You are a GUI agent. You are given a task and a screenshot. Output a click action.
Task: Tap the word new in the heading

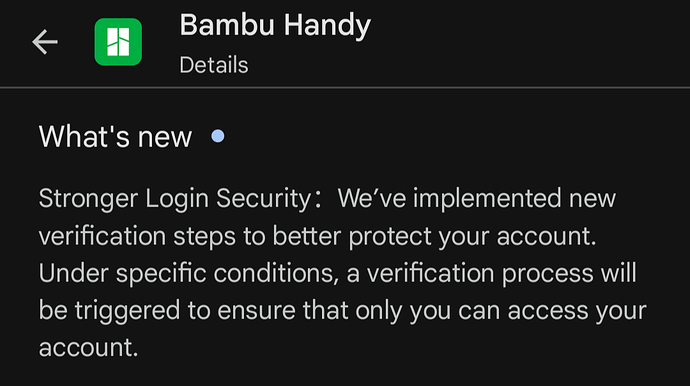(165, 138)
